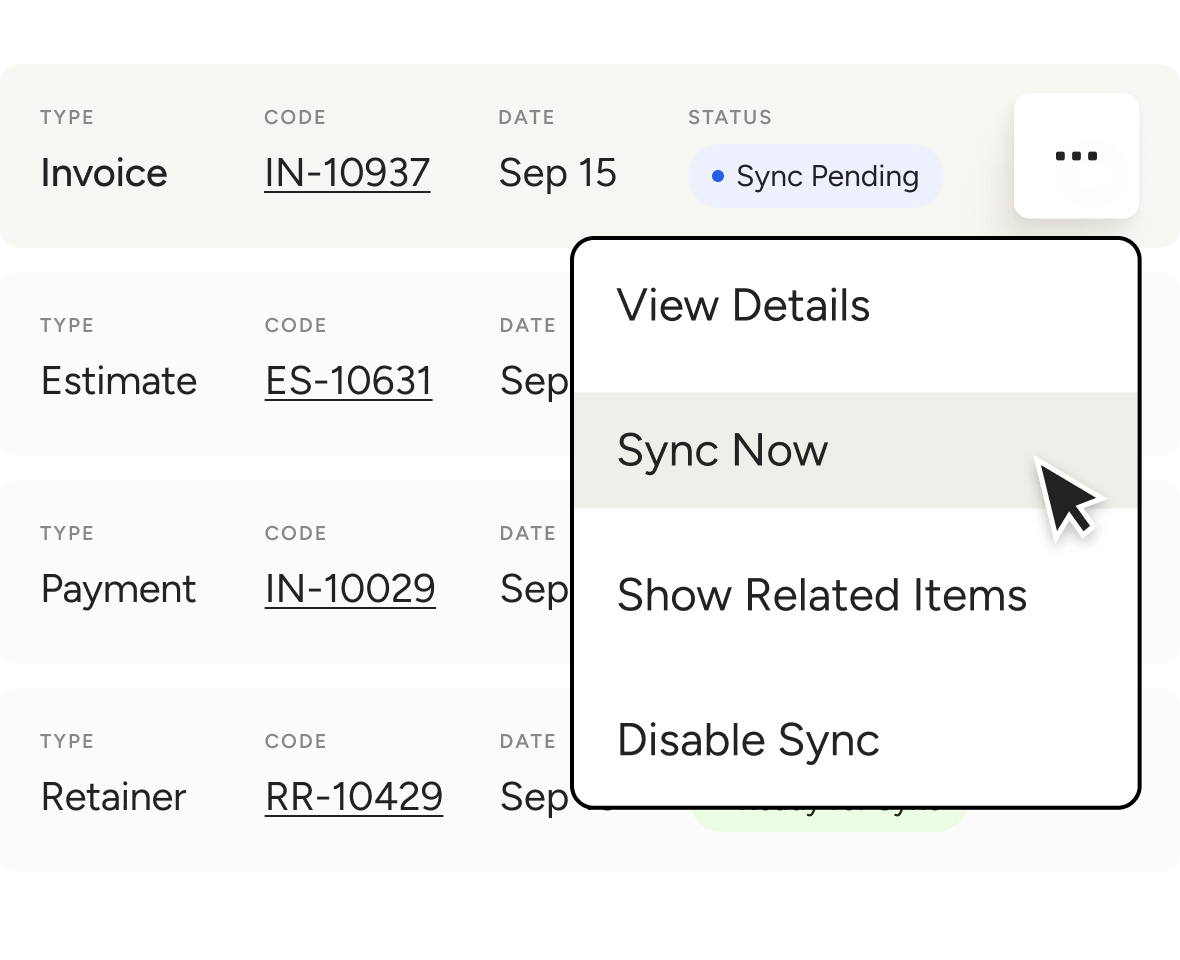Viewport: 1180px width, 960px height.
Task: Select View Details from the menu
Action: pos(743,306)
